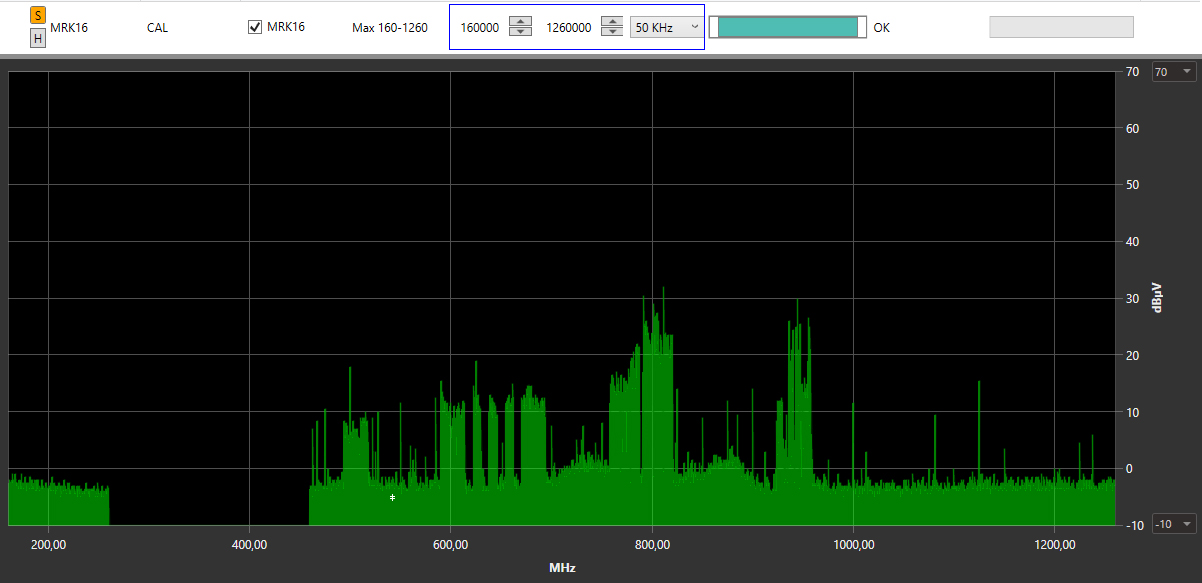Click the gray H button

[38, 38]
